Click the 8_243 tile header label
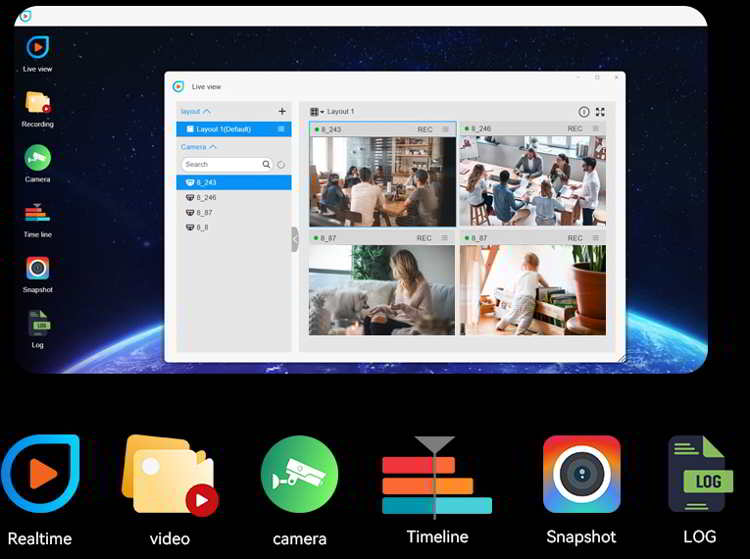This screenshot has width=750, height=559. tap(331, 130)
